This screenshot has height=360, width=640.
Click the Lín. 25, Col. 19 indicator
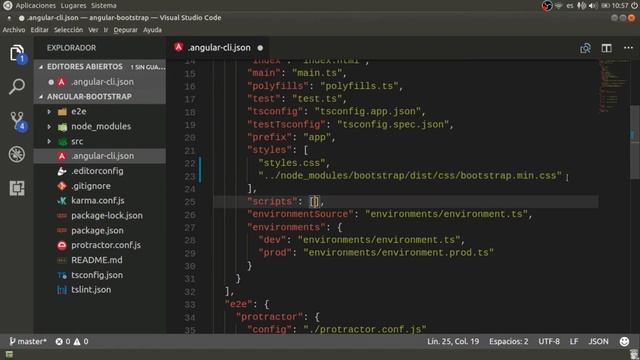pos(453,342)
